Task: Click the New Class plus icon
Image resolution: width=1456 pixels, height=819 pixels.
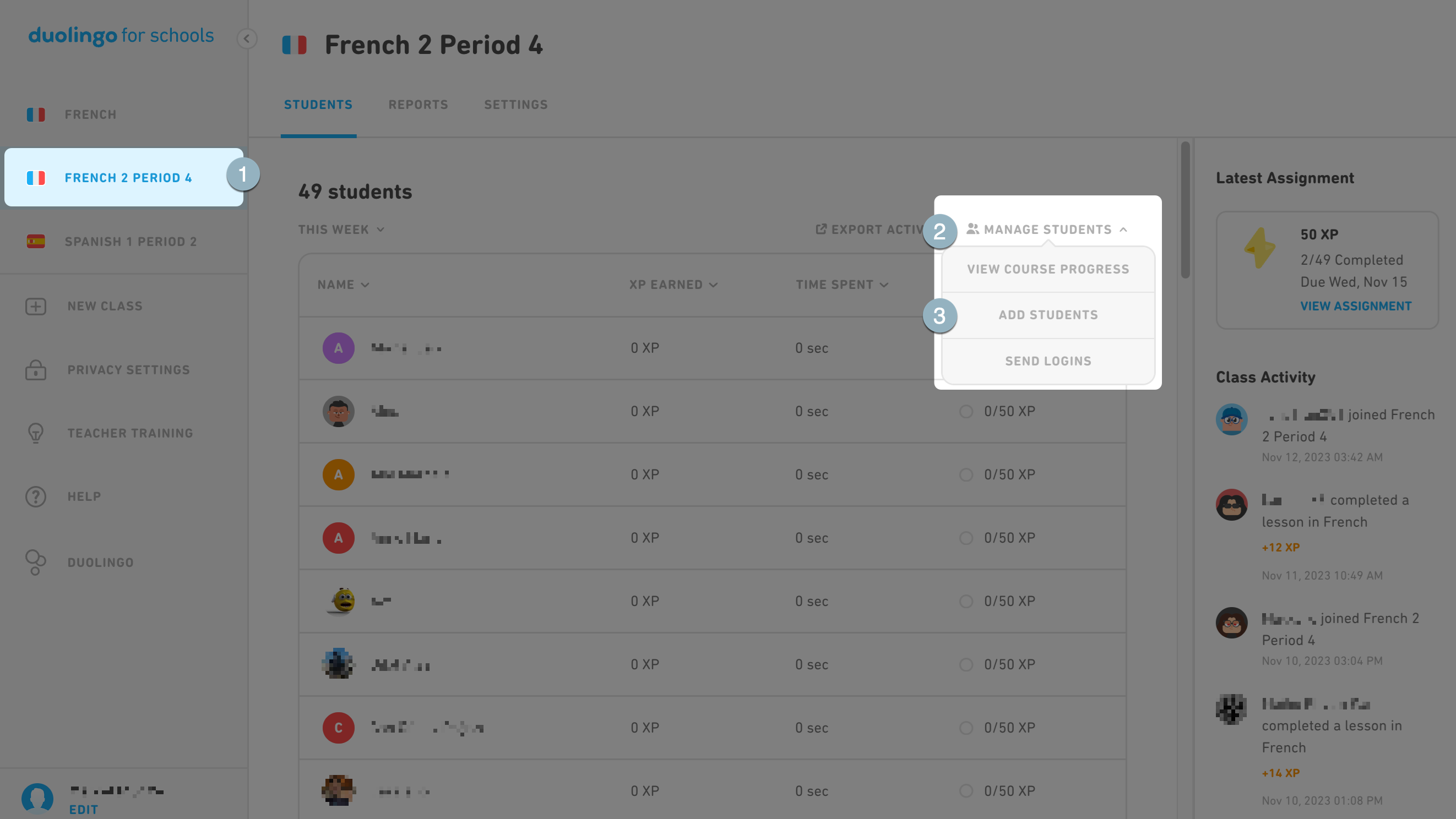Action: coord(36,306)
